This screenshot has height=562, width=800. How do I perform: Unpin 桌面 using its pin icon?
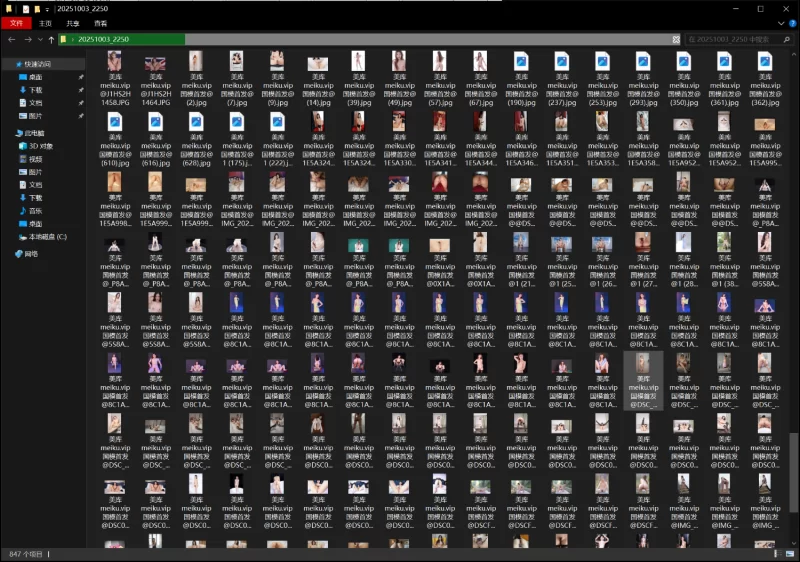(81, 77)
